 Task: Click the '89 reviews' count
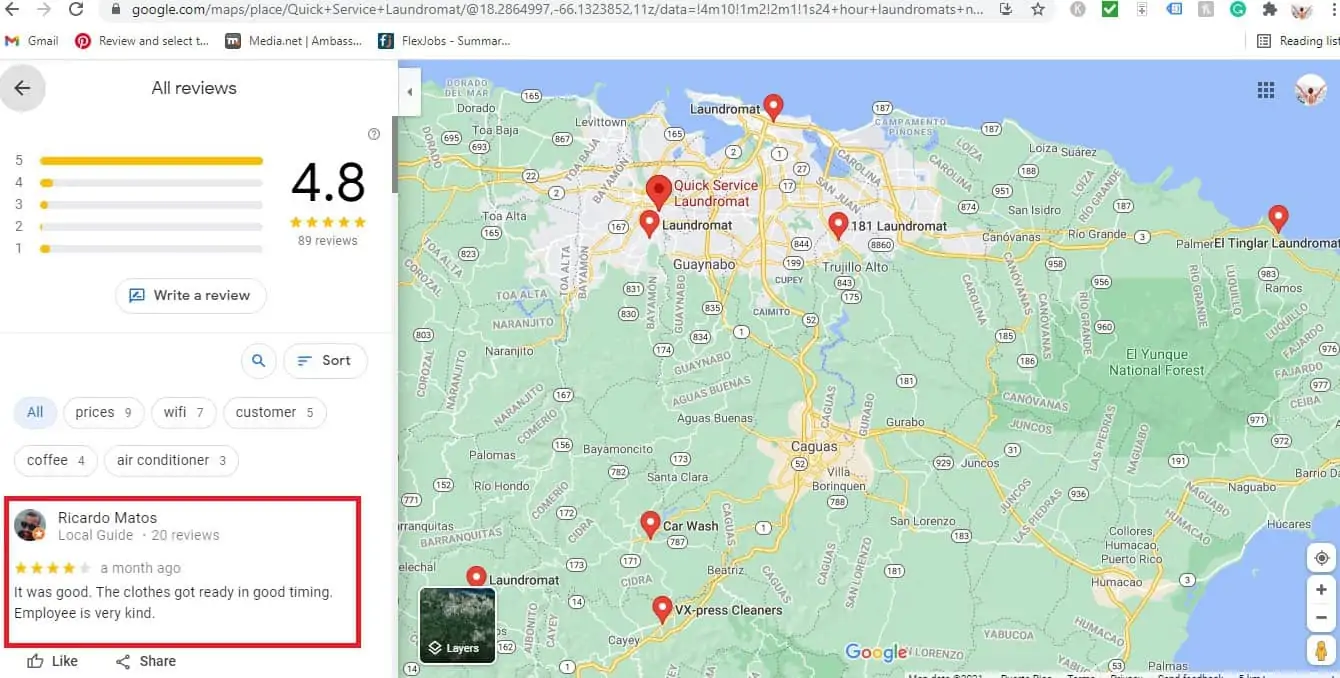(328, 241)
